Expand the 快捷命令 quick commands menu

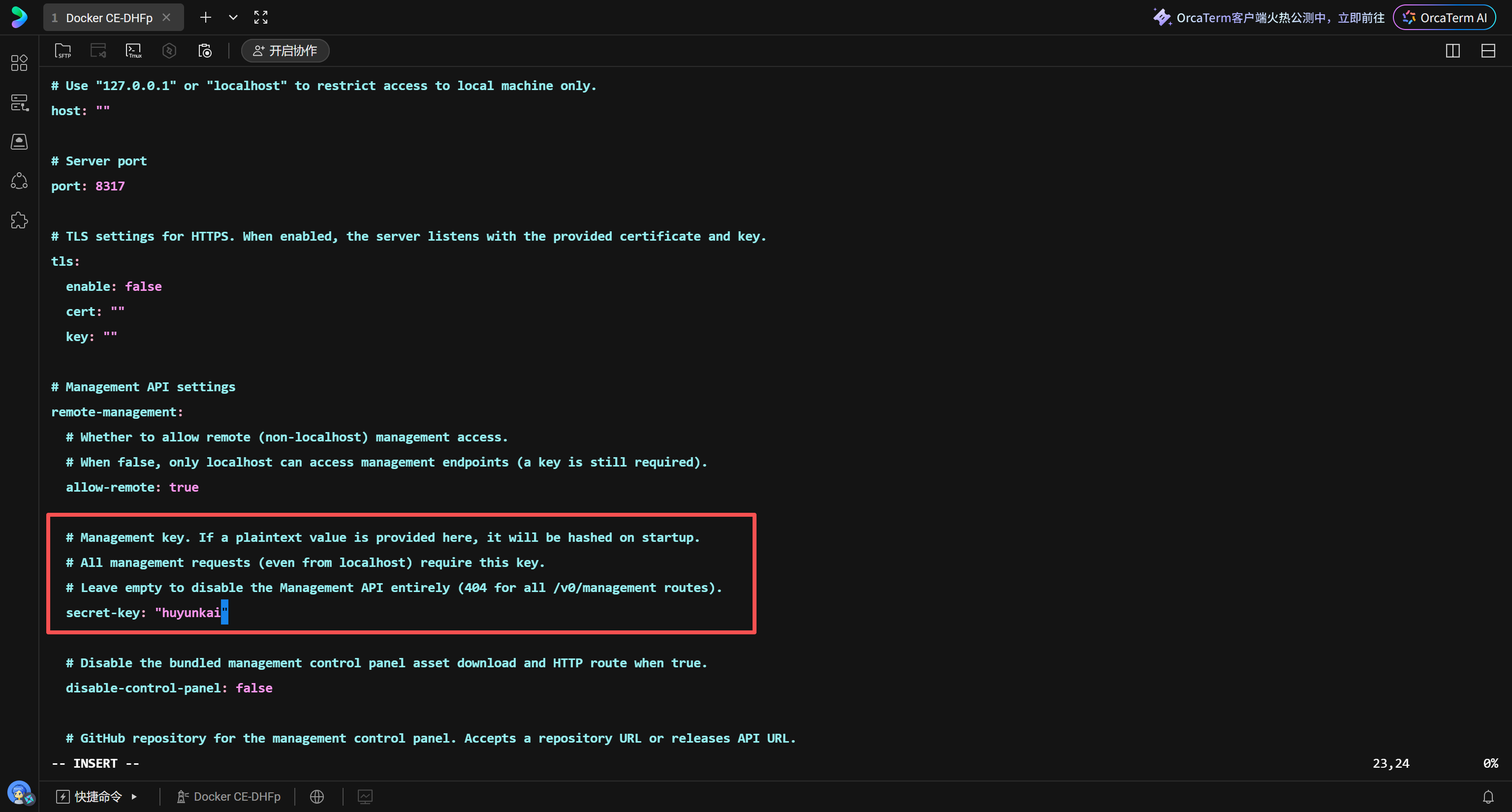tap(97, 797)
